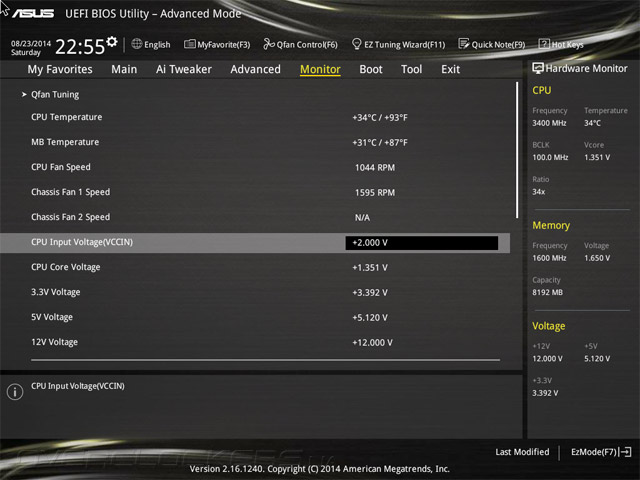
Task: Open the My Favorites tab
Action: (x=60, y=69)
